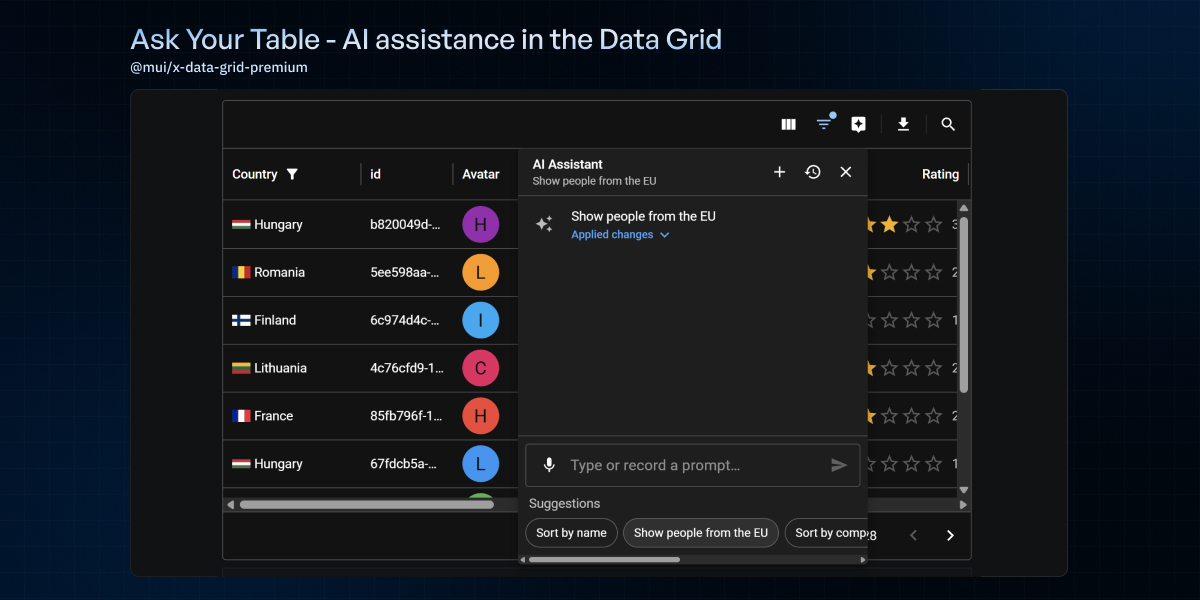Expand the Applied changes details
Screen dimensions: 1200x600
pyautogui.click(x=620, y=235)
